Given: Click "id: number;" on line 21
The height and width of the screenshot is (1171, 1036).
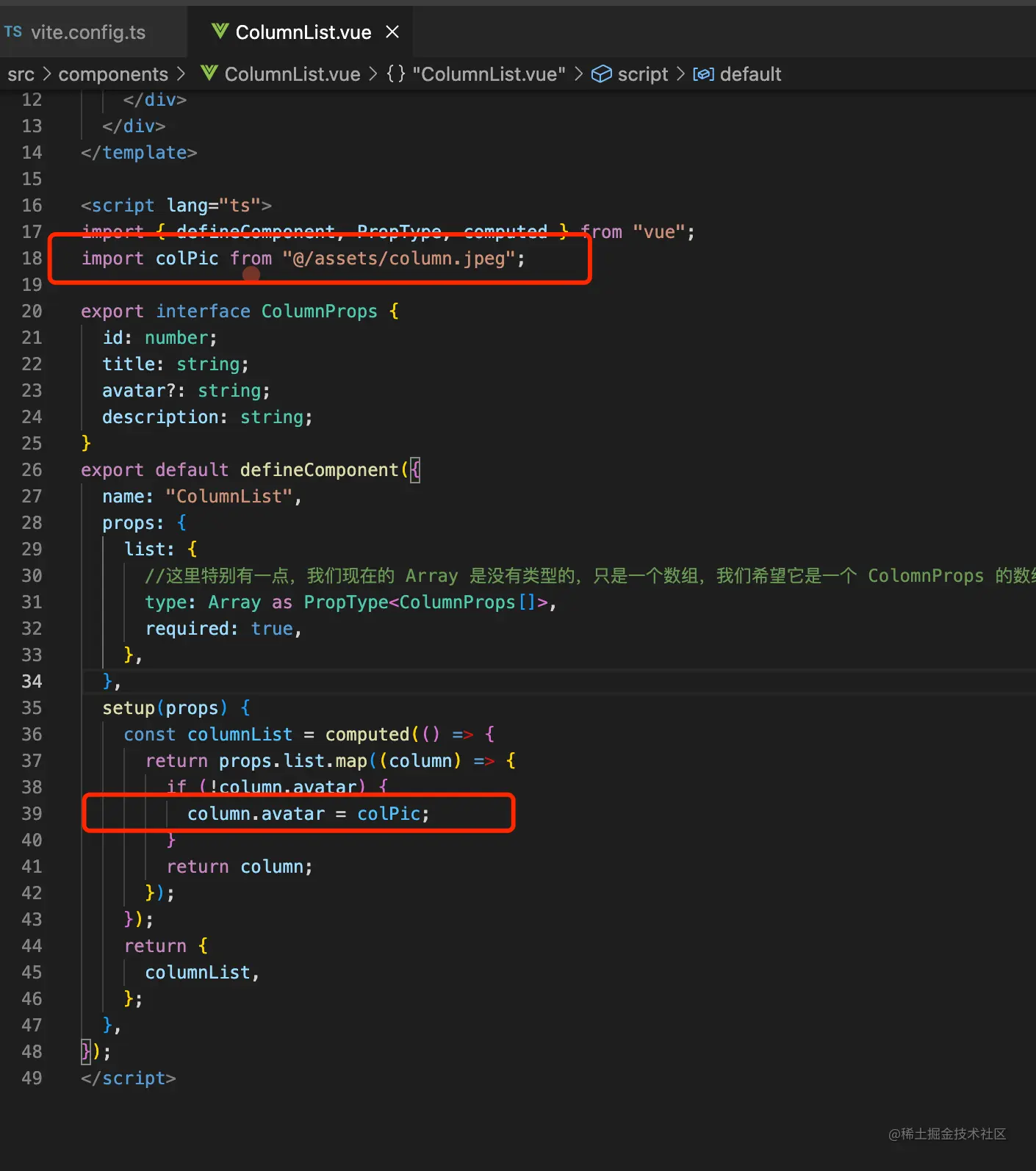Looking at the screenshot, I should pyautogui.click(x=159, y=338).
